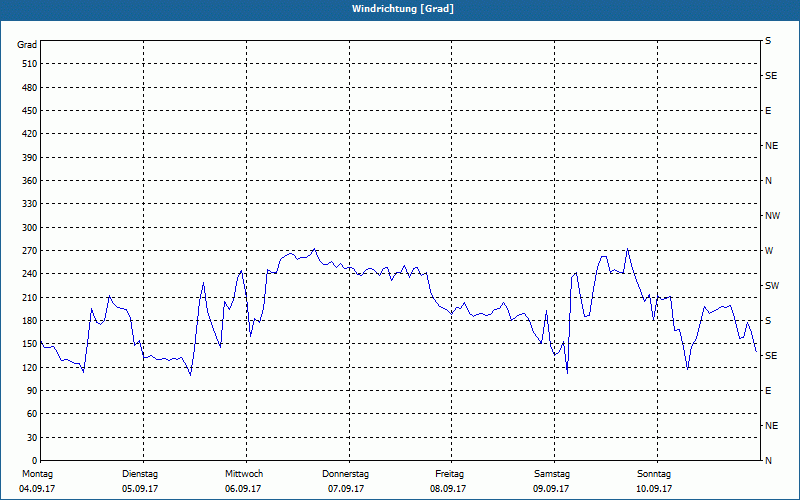Select the 270 value on the left axis

click(x=30, y=251)
